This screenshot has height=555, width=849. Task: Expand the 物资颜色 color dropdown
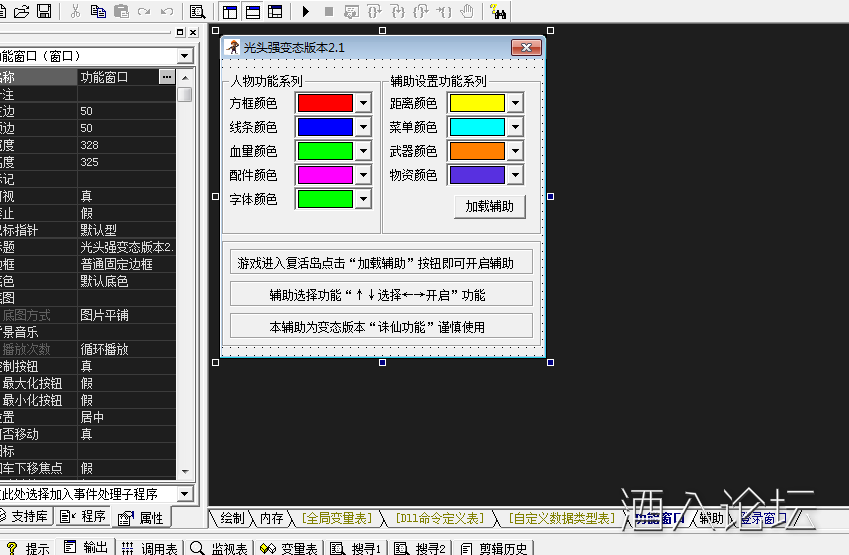515,175
